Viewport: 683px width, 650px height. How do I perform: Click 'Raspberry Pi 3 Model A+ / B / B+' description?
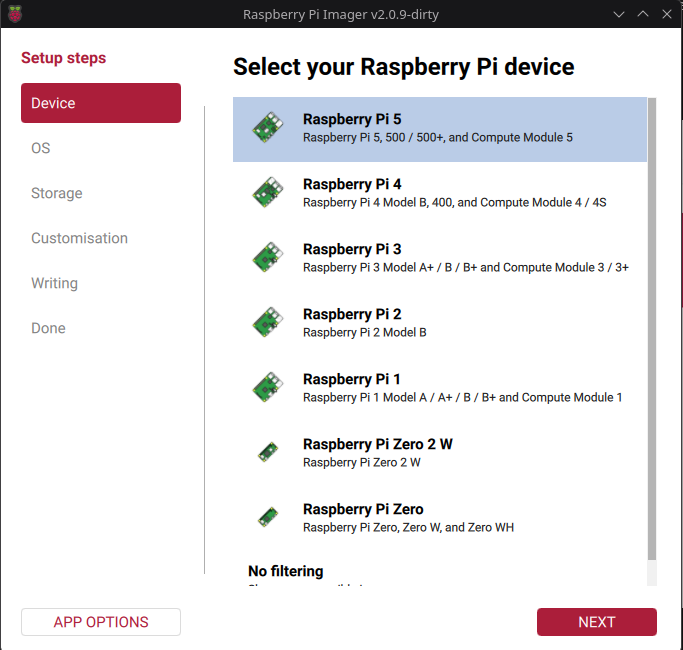pos(466,267)
